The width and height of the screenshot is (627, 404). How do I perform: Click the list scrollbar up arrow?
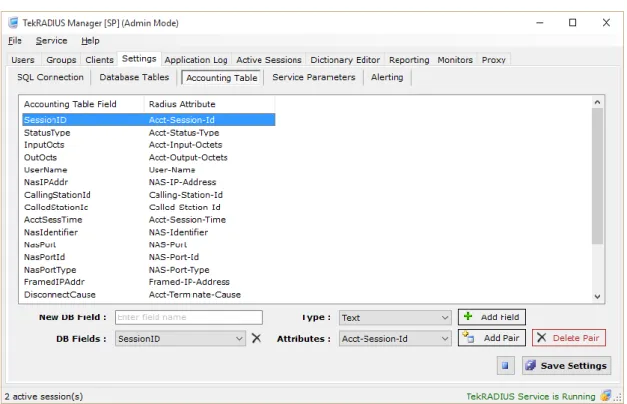pyautogui.click(x=597, y=102)
